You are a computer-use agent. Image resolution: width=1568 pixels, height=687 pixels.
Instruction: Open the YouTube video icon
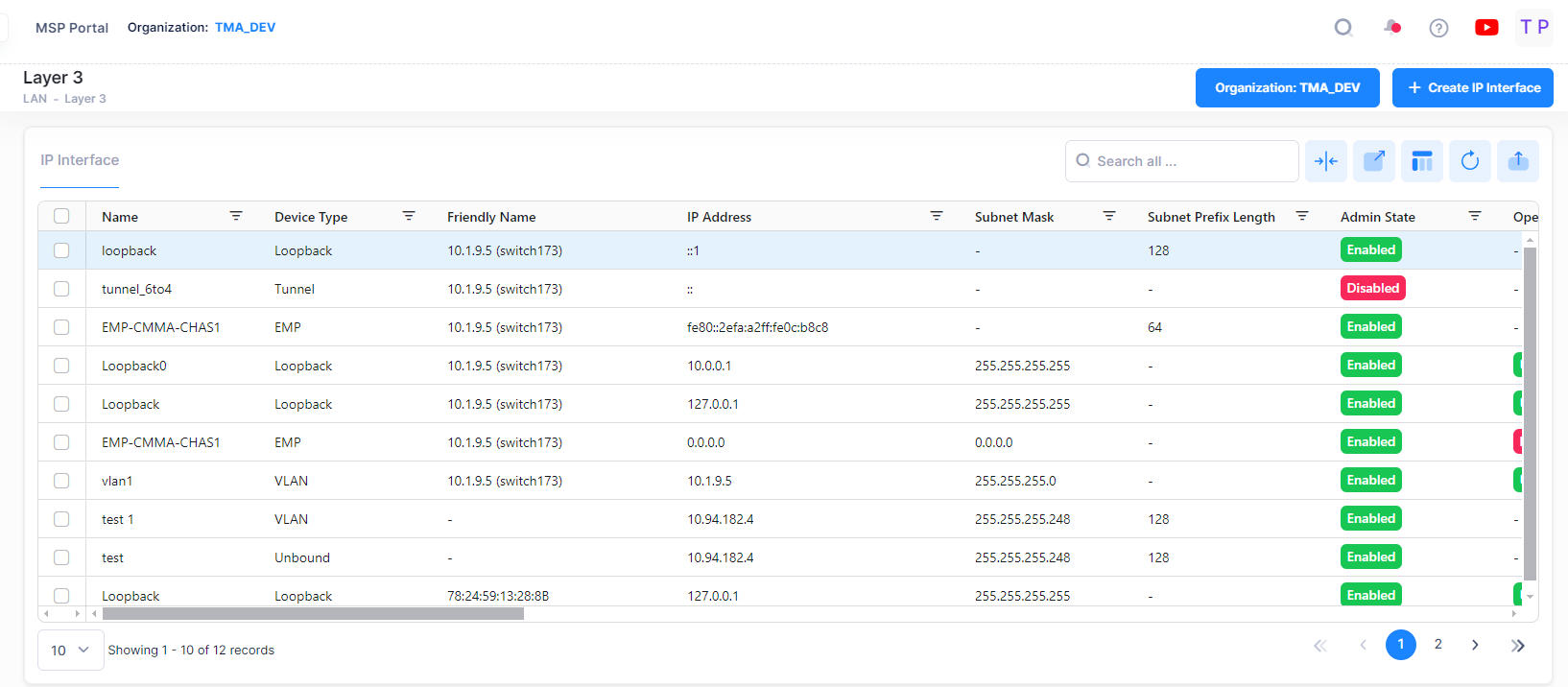pos(1486,28)
